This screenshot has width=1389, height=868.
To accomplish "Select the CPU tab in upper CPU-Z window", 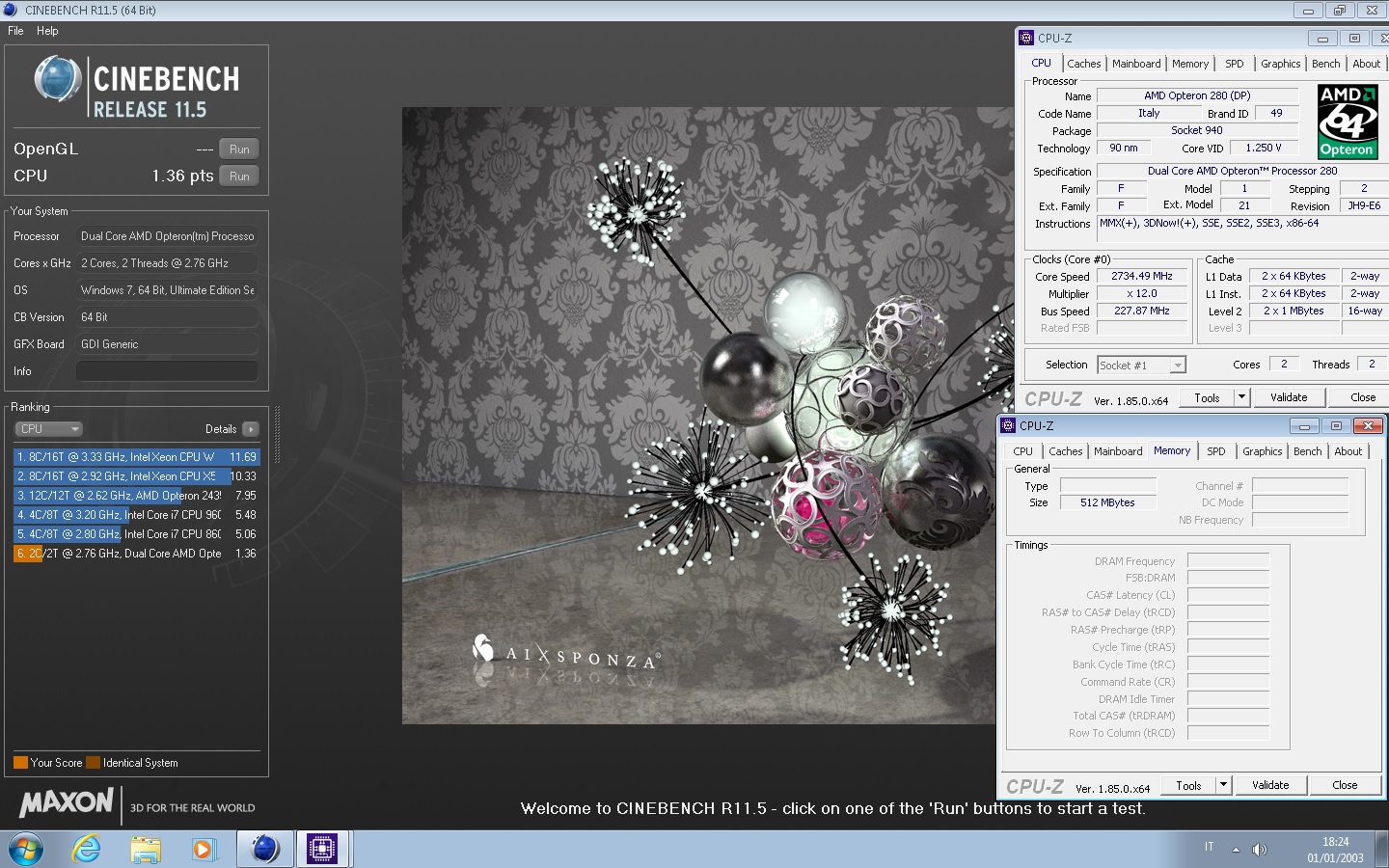I will pyautogui.click(x=1042, y=63).
